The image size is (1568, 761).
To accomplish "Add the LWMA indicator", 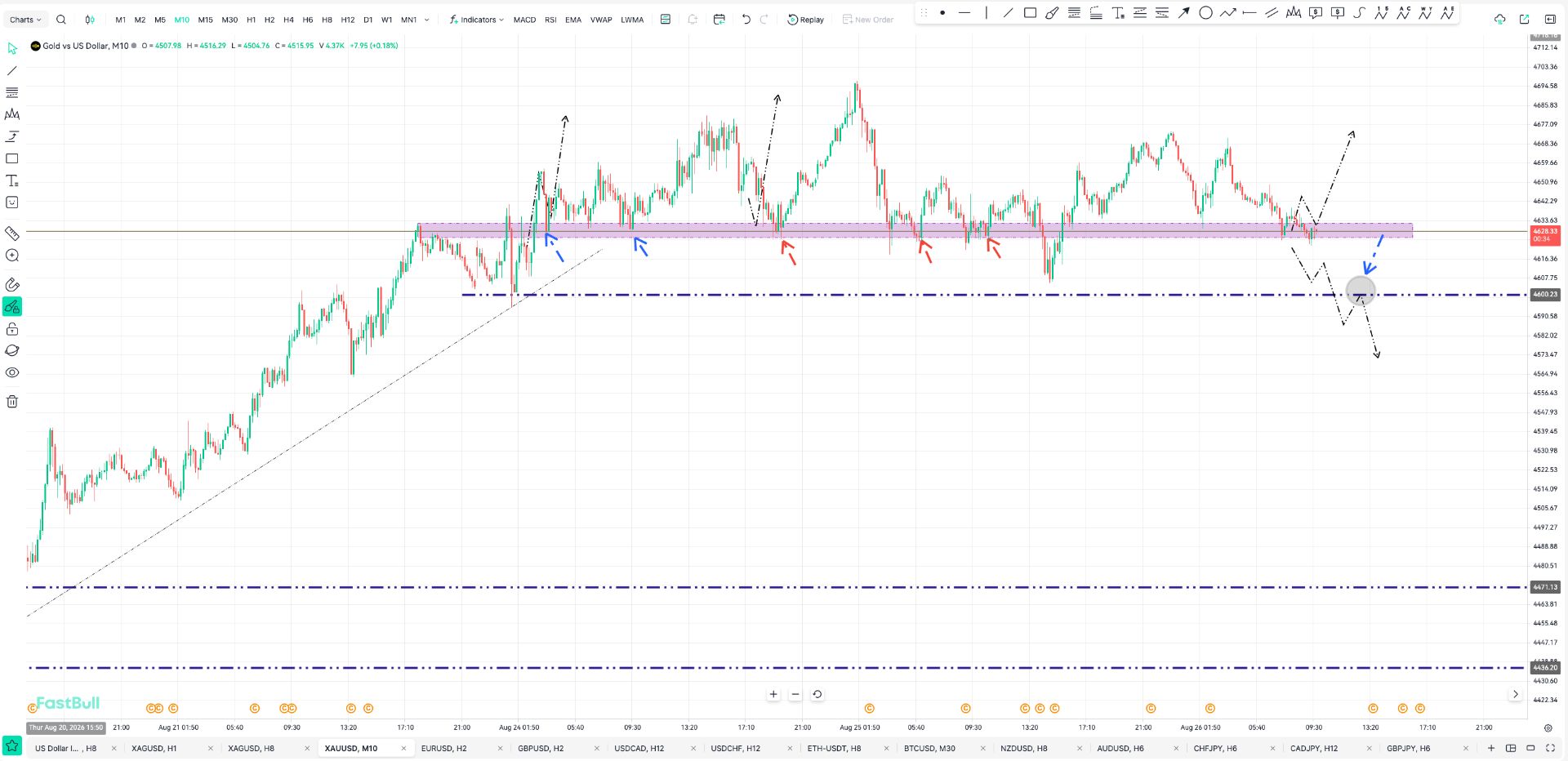I will [632, 20].
